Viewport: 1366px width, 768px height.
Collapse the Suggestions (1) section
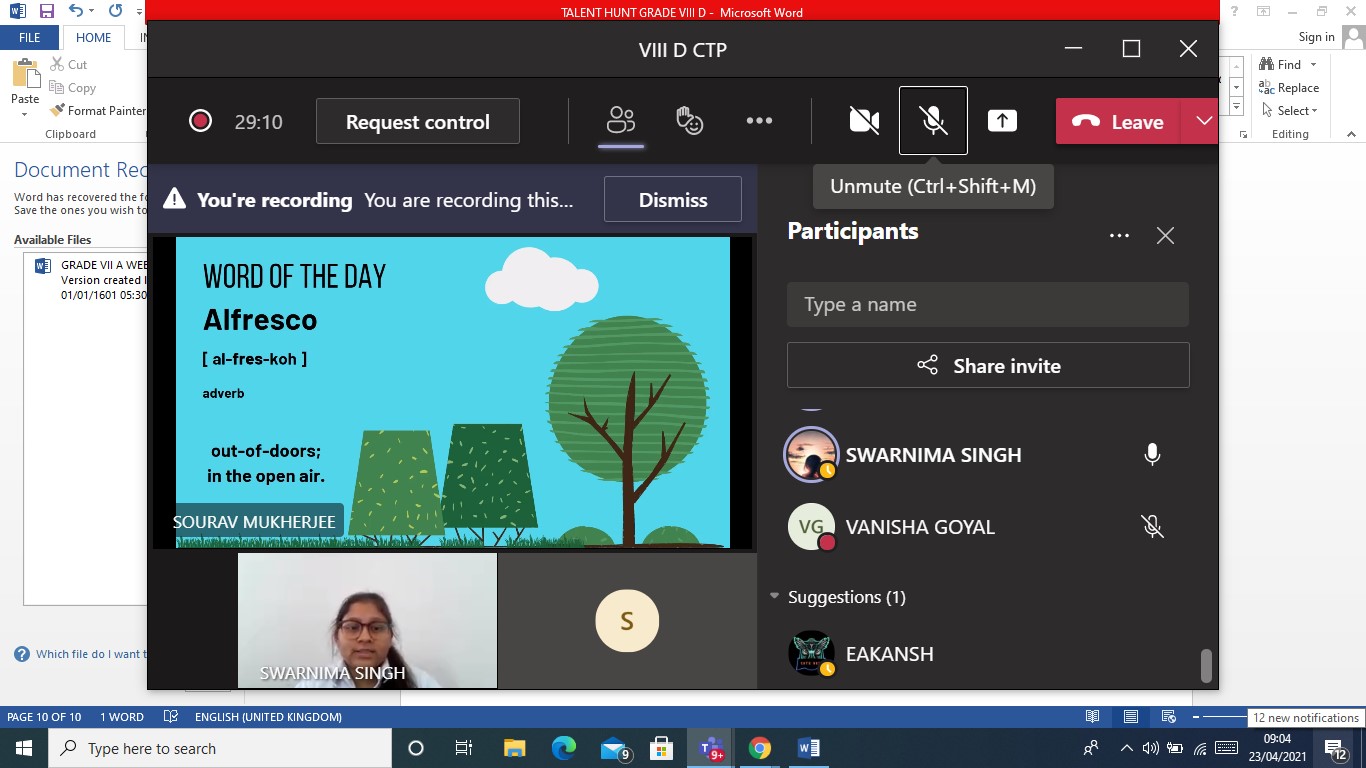[774, 597]
